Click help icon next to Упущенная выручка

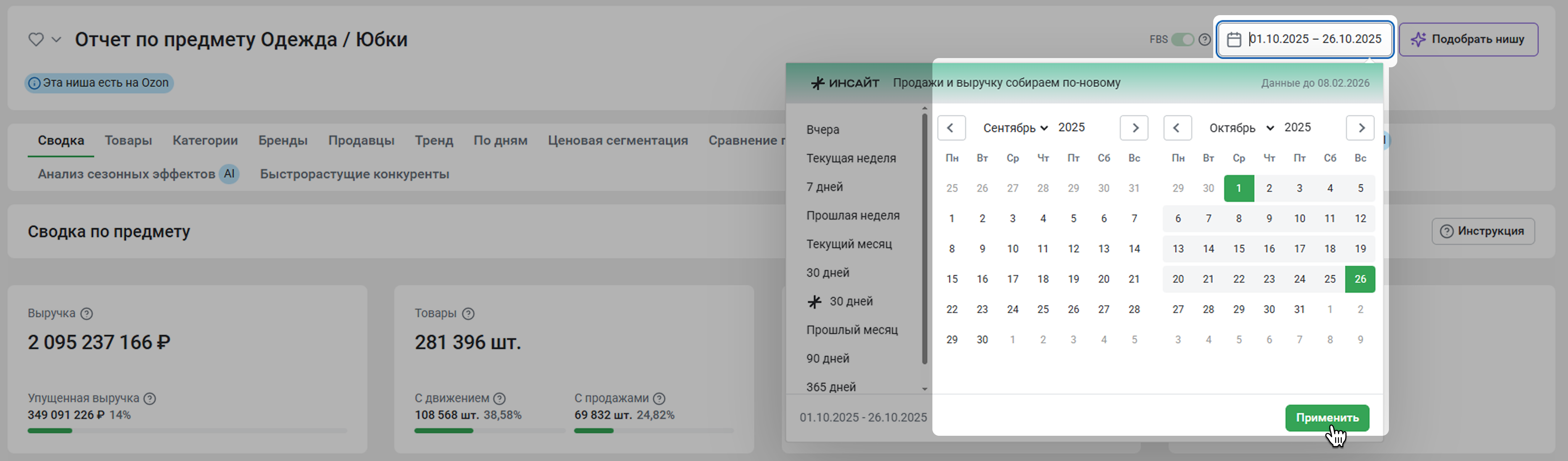tap(150, 398)
